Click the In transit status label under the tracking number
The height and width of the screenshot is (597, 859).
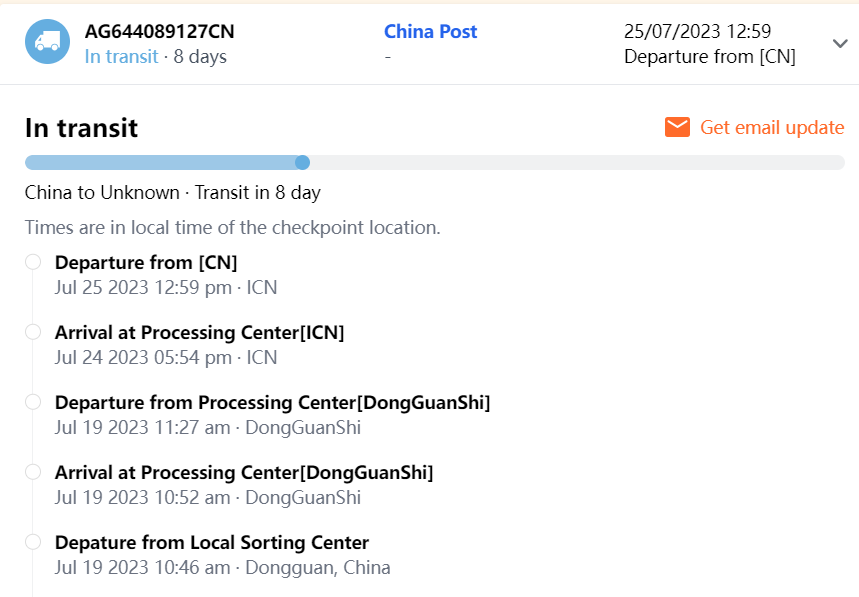tap(121, 56)
